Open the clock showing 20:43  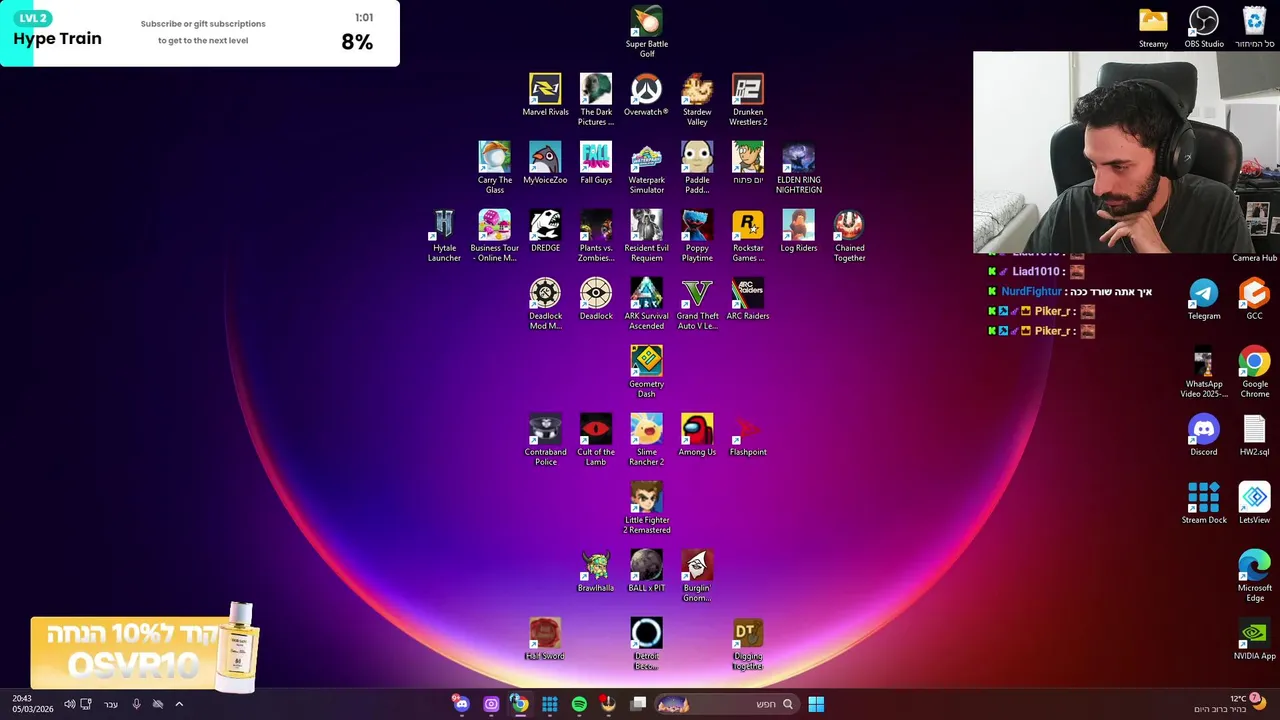(x=32, y=704)
